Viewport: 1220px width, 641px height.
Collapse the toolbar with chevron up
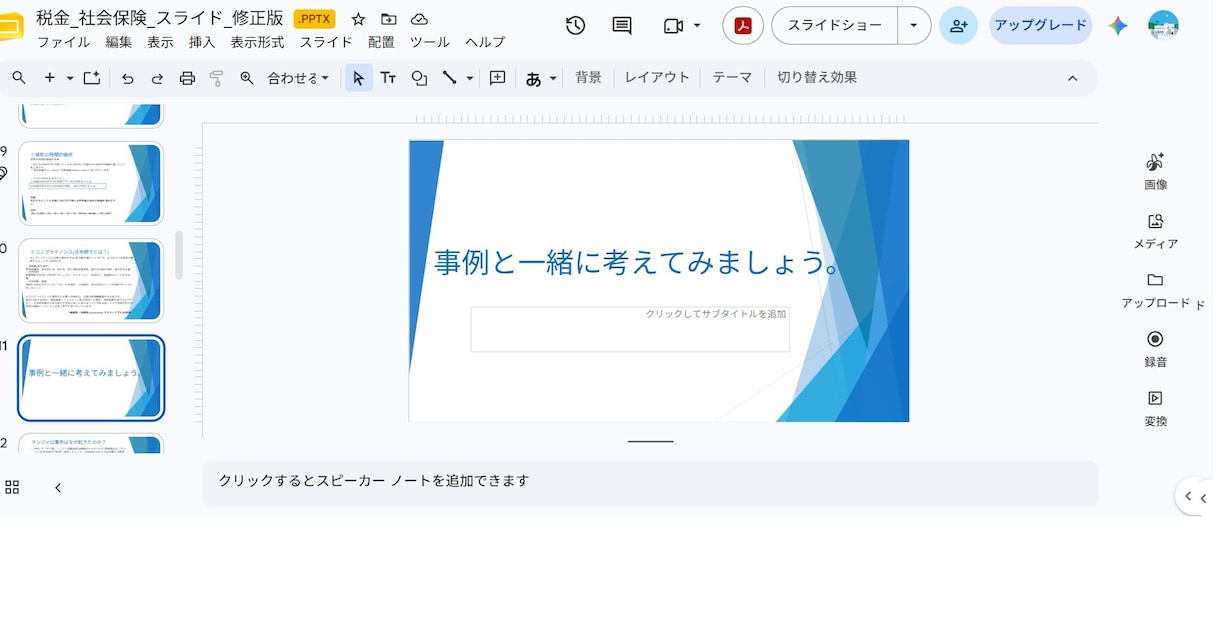tap(1073, 78)
